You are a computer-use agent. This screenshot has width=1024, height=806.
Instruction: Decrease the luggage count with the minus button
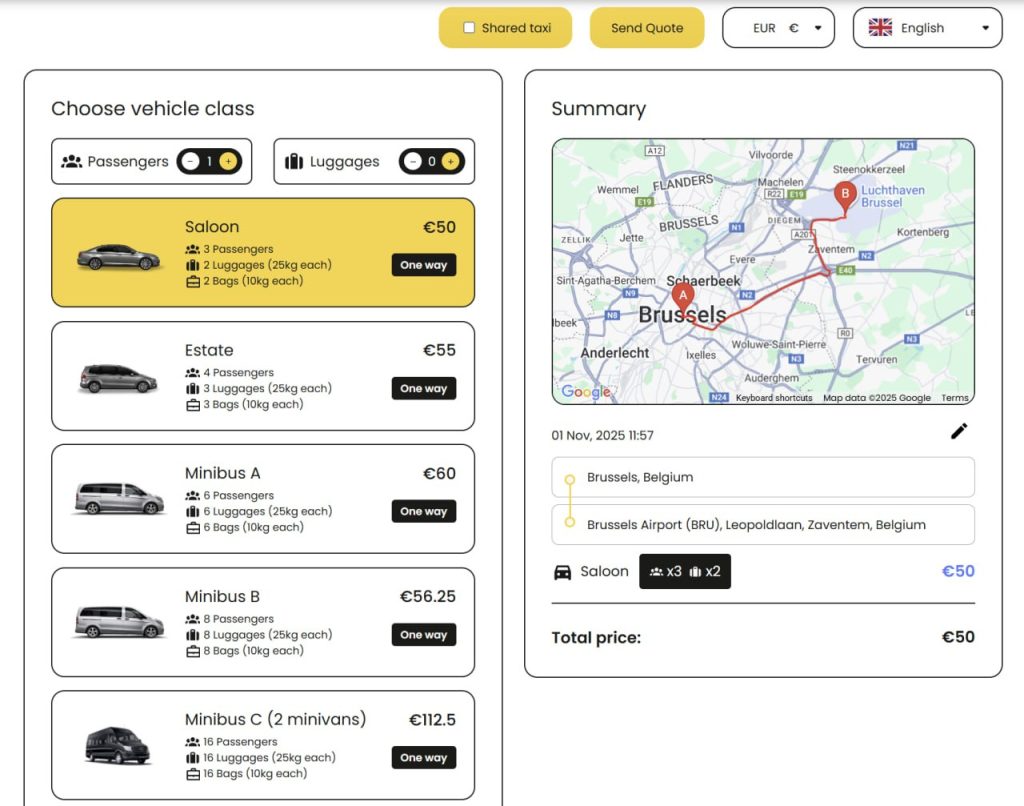click(x=414, y=160)
